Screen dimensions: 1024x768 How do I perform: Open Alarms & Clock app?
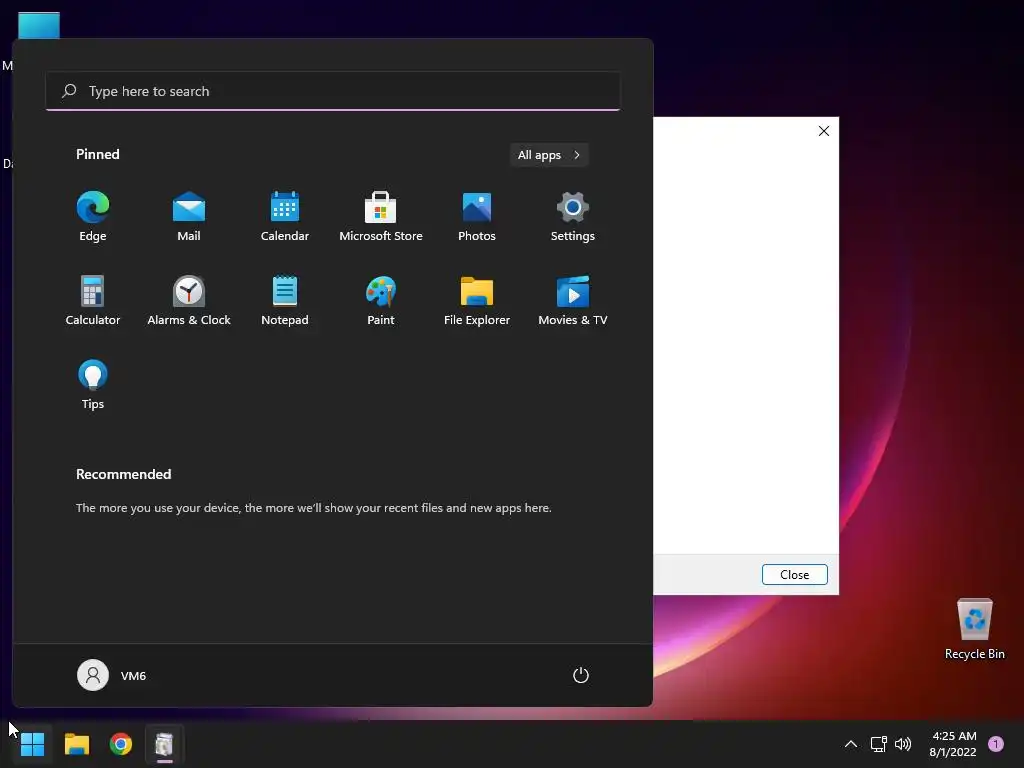pos(189,301)
